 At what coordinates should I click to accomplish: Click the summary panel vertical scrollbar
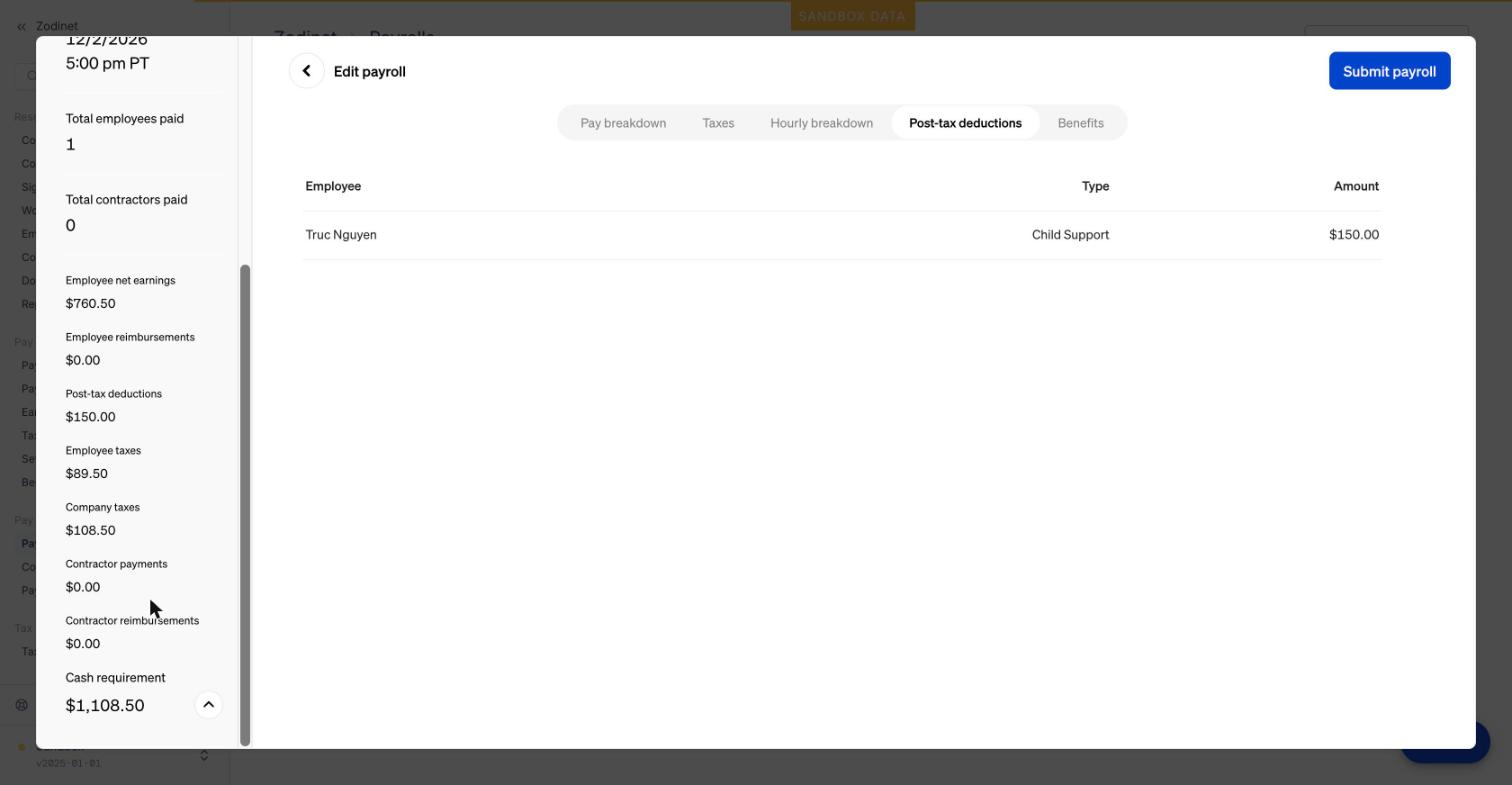tap(245, 505)
